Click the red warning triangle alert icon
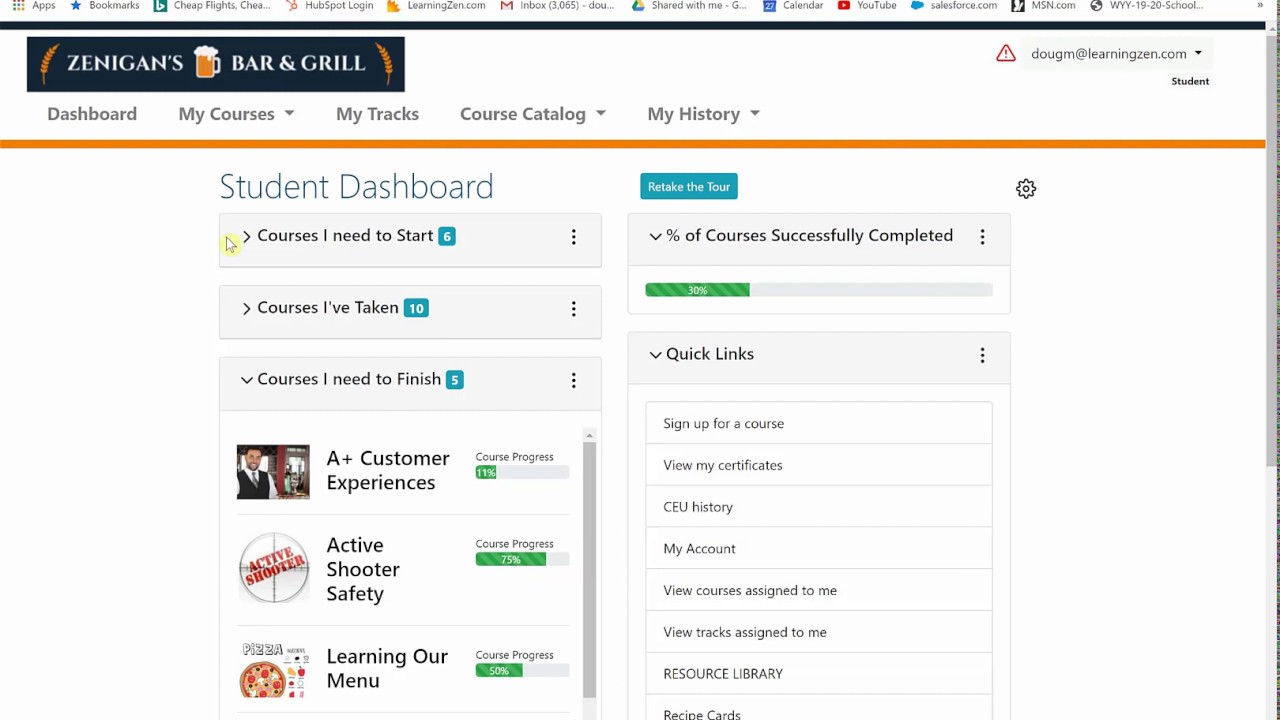The height and width of the screenshot is (720, 1280). click(x=1006, y=54)
